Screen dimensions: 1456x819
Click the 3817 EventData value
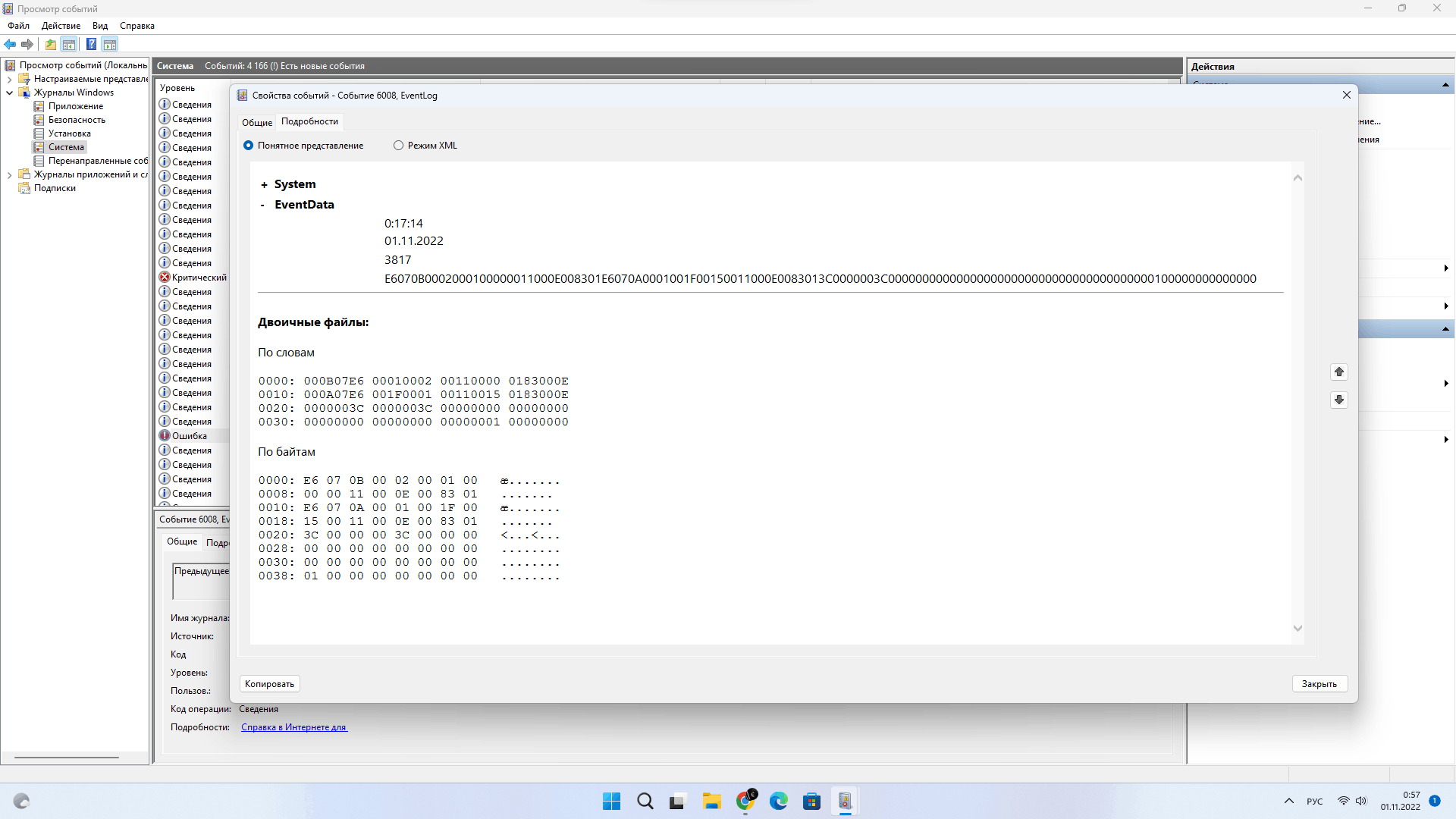pos(397,259)
